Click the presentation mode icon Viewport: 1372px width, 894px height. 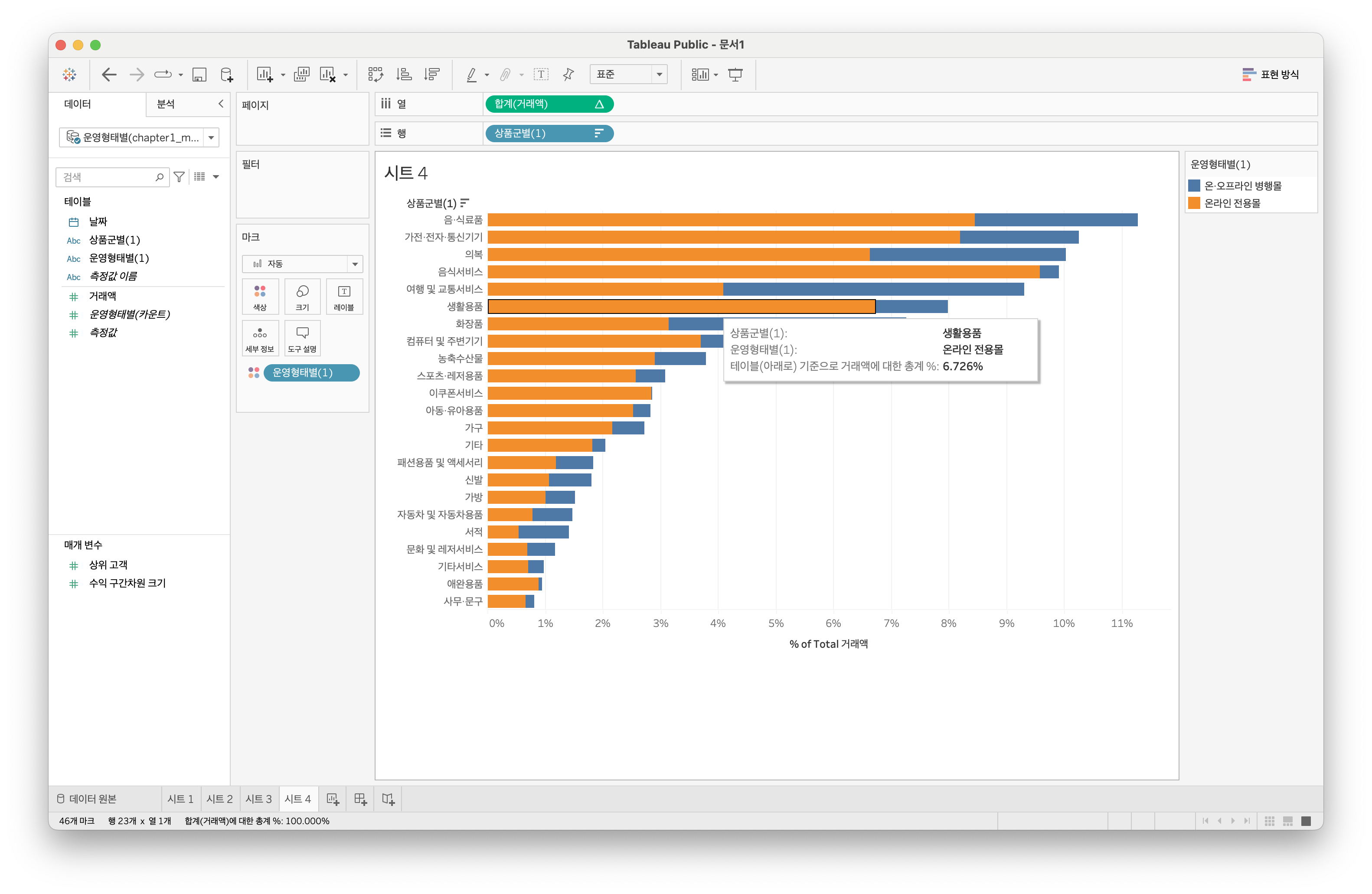point(735,75)
